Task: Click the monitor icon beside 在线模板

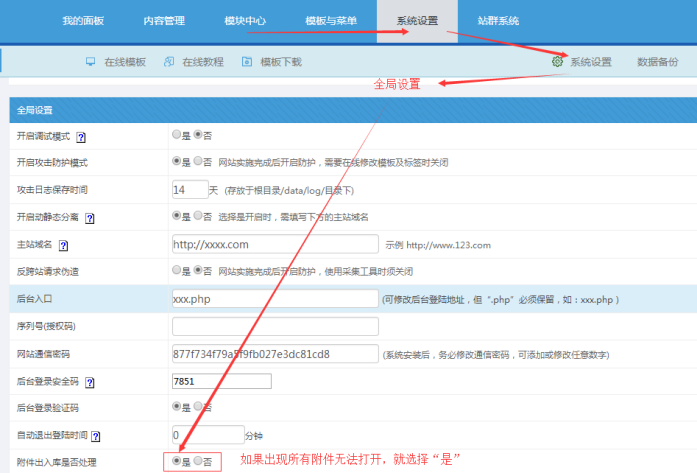Action: [91, 62]
